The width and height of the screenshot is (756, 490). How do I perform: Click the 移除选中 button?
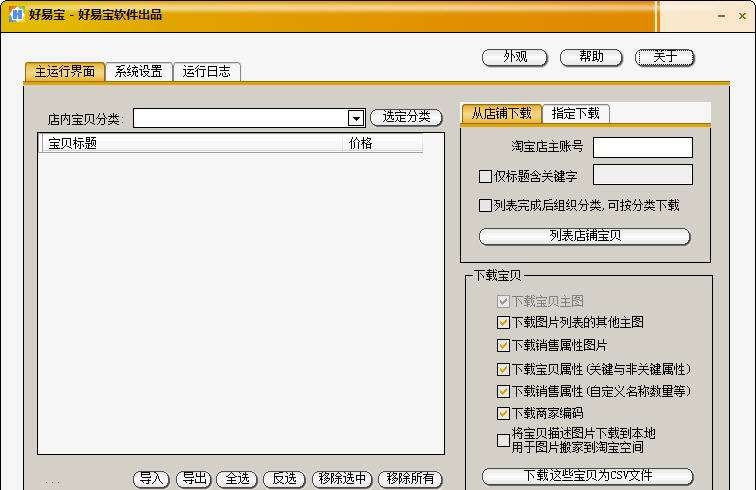pyautogui.click(x=342, y=478)
